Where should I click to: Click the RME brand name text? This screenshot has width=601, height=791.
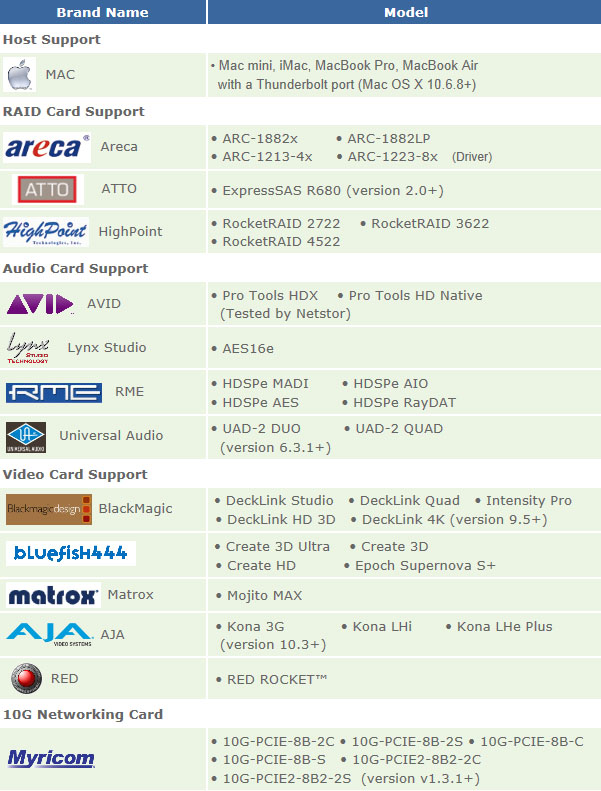(129, 391)
